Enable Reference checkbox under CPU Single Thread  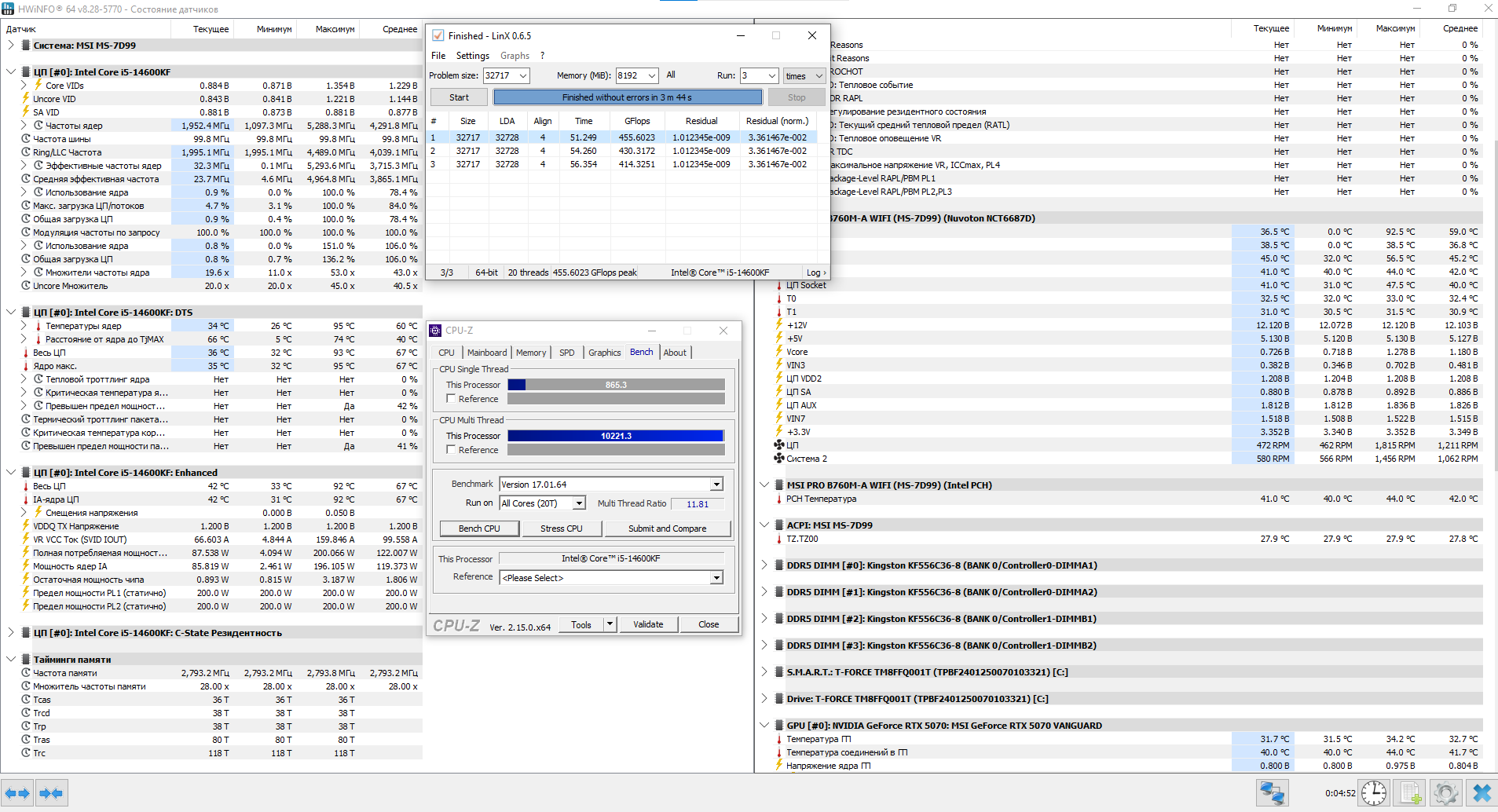pos(451,399)
